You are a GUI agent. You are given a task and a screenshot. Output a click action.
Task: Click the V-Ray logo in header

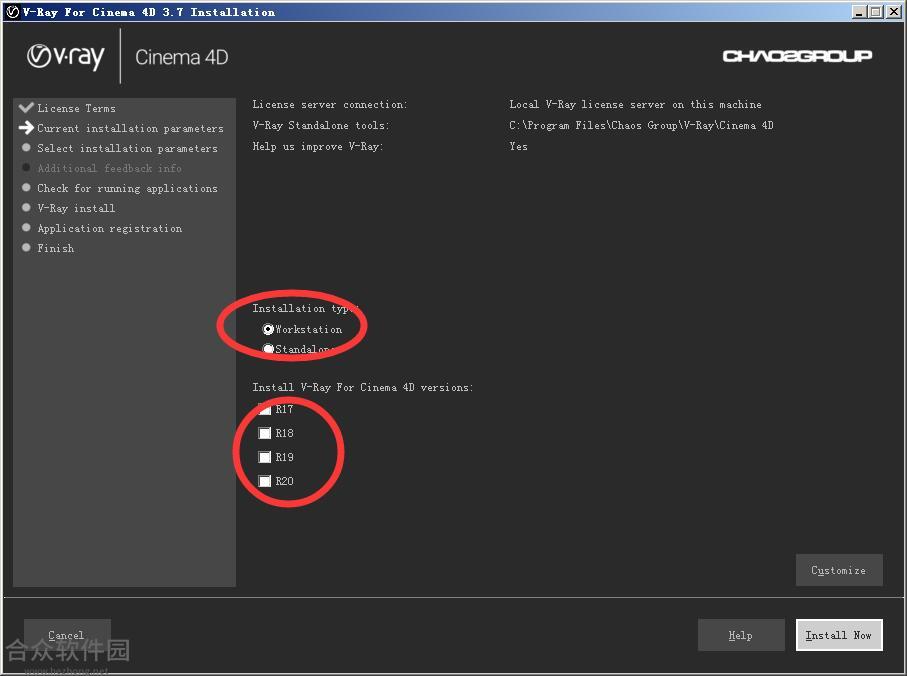pos(65,57)
